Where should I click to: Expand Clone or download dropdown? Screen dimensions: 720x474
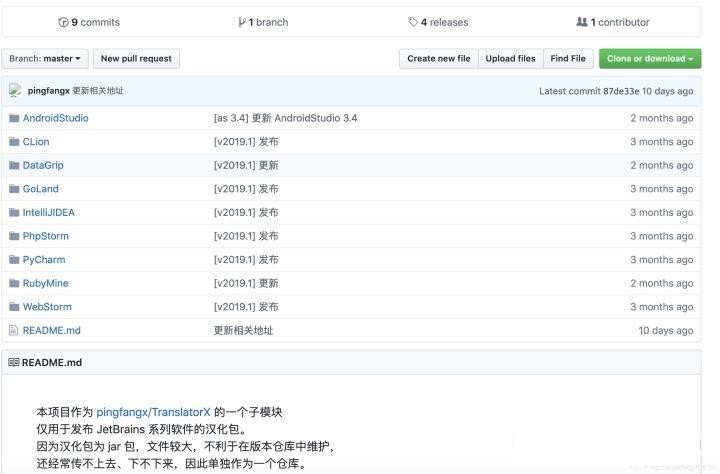click(x=650, y=59)
